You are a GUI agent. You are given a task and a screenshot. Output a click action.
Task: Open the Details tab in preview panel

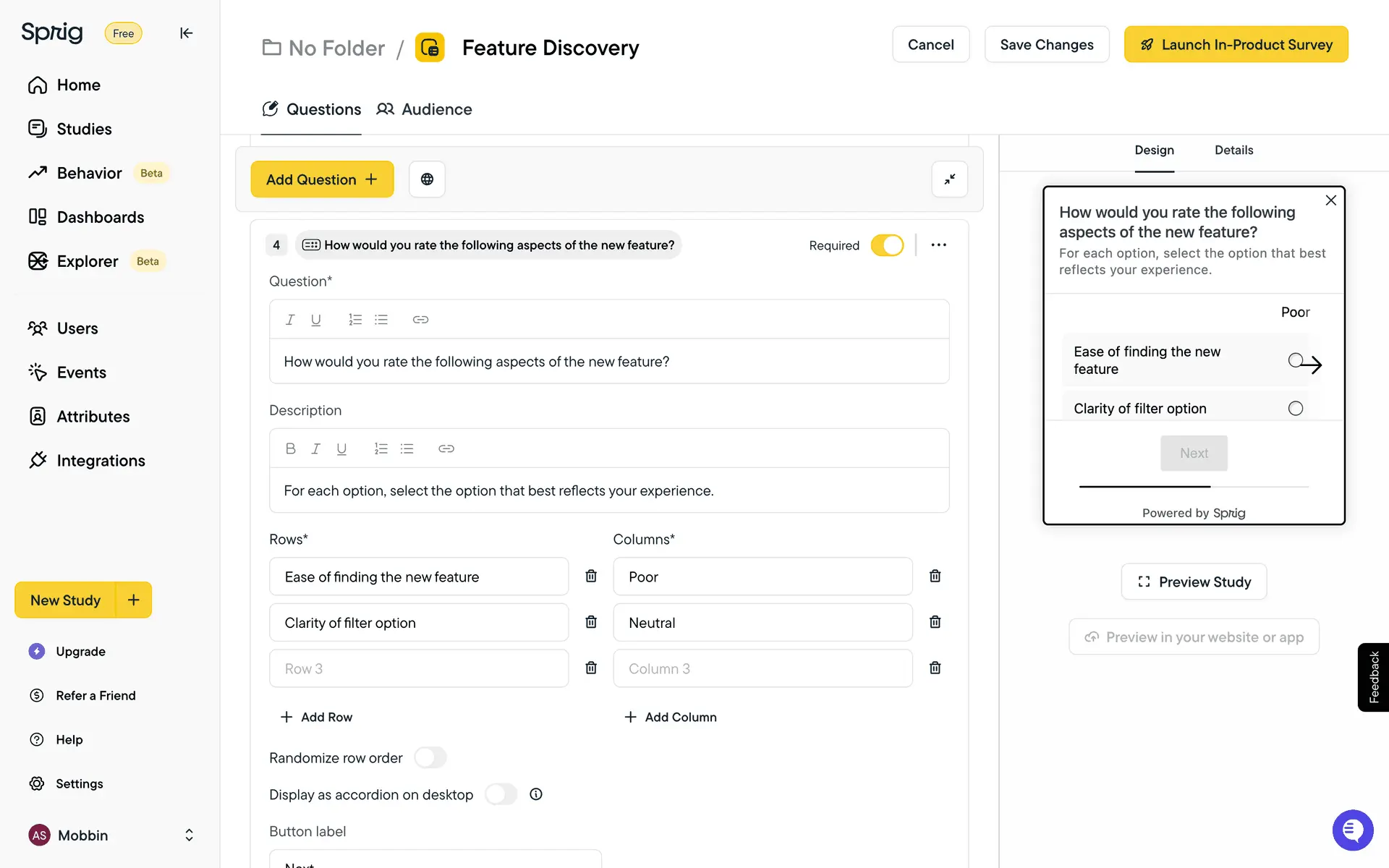coord(1233,150)
